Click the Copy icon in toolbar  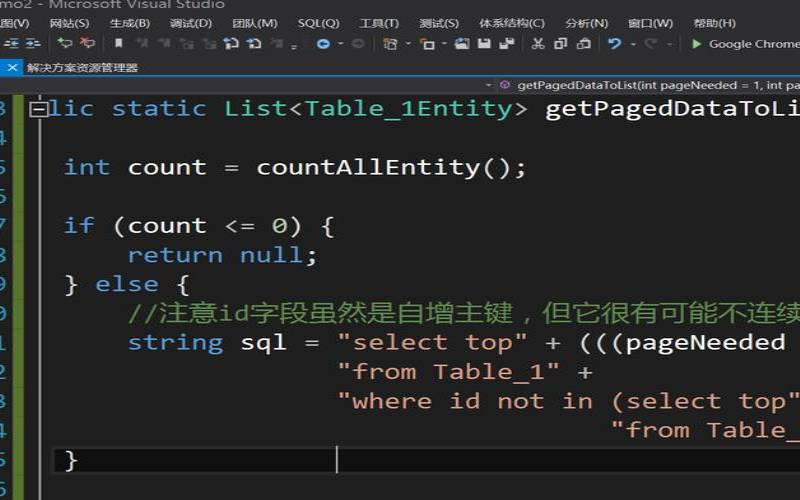[x=559, y=43]
